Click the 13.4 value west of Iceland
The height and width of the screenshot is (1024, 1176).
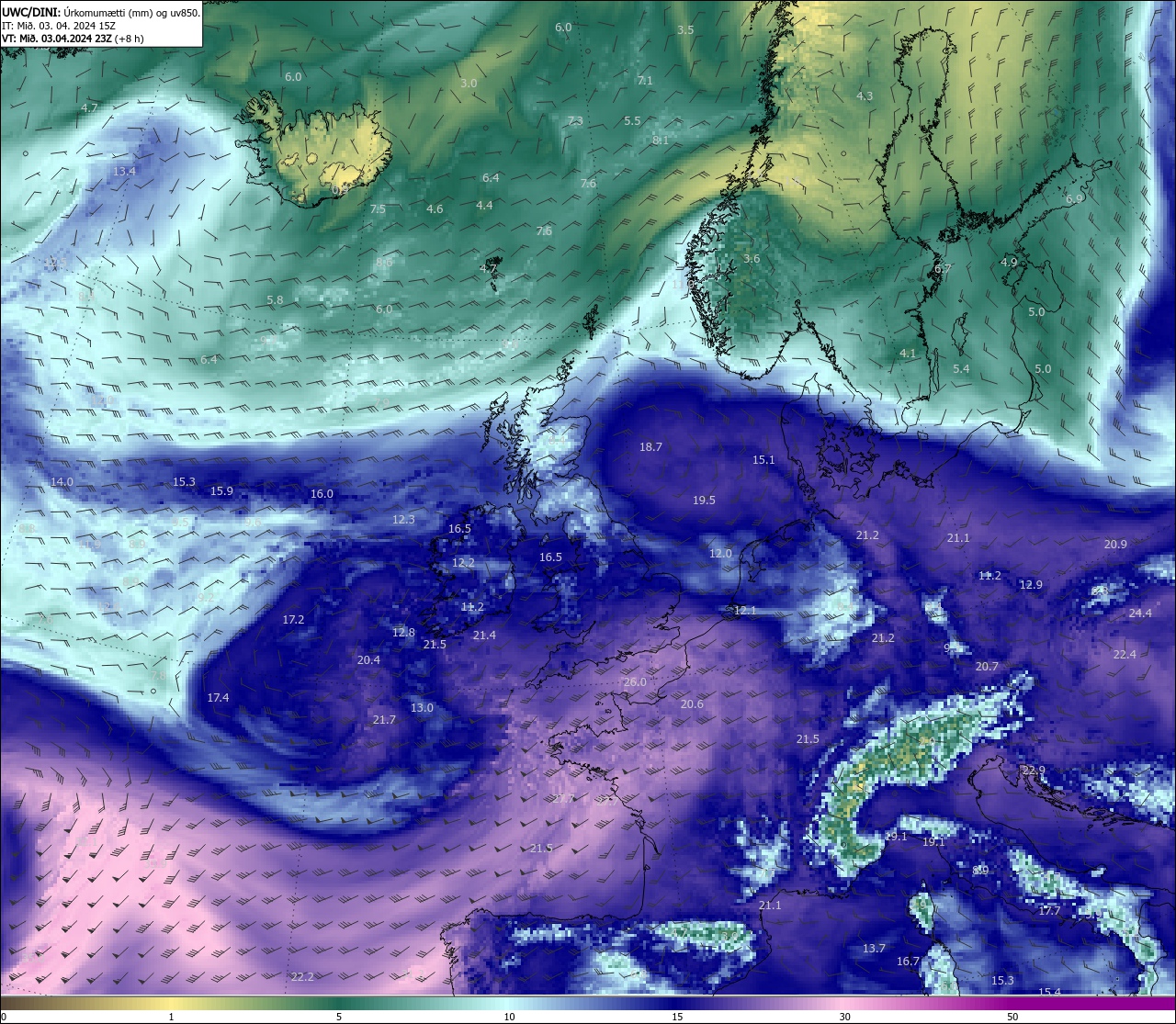125,172
